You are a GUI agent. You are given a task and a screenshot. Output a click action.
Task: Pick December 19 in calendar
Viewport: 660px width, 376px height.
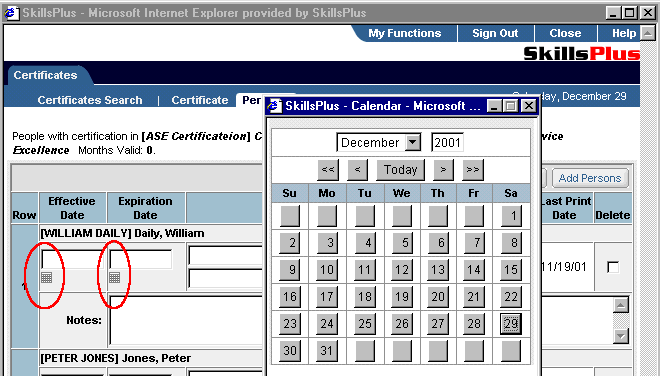click(x=402, y=296)
